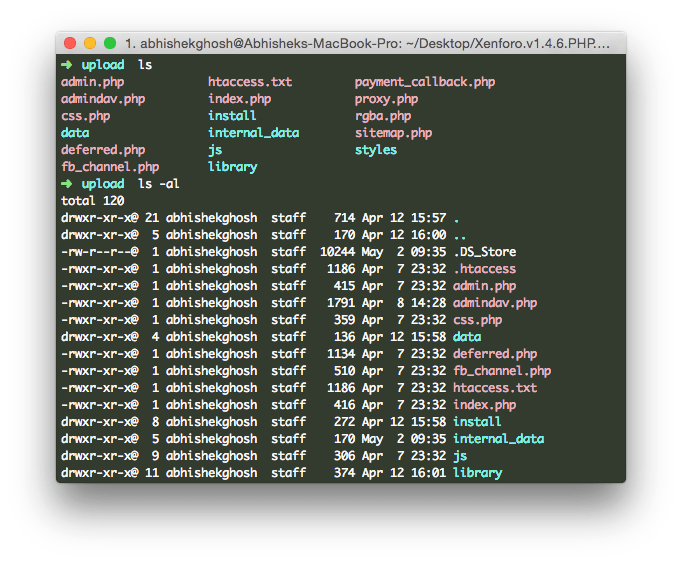This screenshot has height=563, width=682.
Task: Click the yellow minimize window button
Action: pyautogui.click(x=90, y=43)
